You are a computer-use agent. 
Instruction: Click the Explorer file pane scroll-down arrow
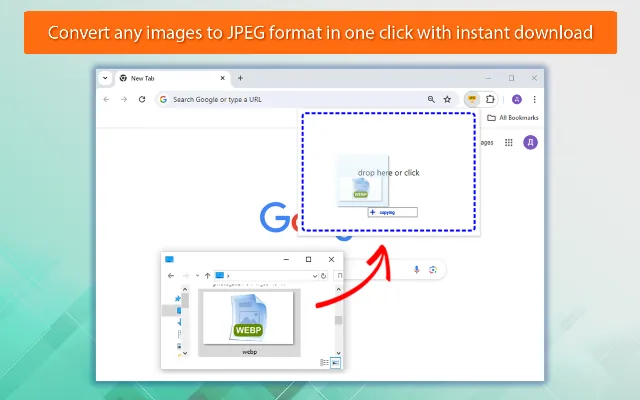[x=338, y=353]
